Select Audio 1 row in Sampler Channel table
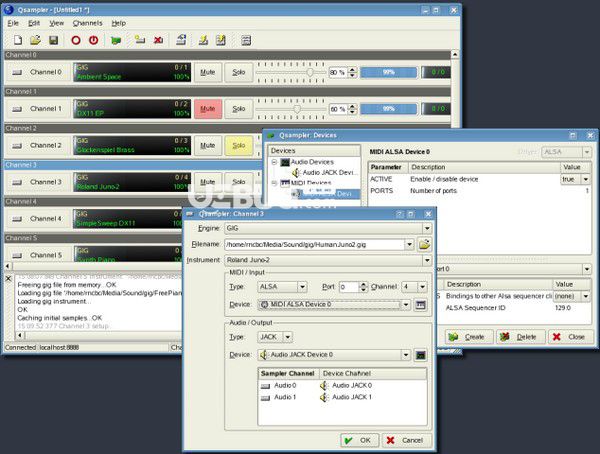Image resolution: width=600 pixels, height=454 pixels. coord(342,397)
